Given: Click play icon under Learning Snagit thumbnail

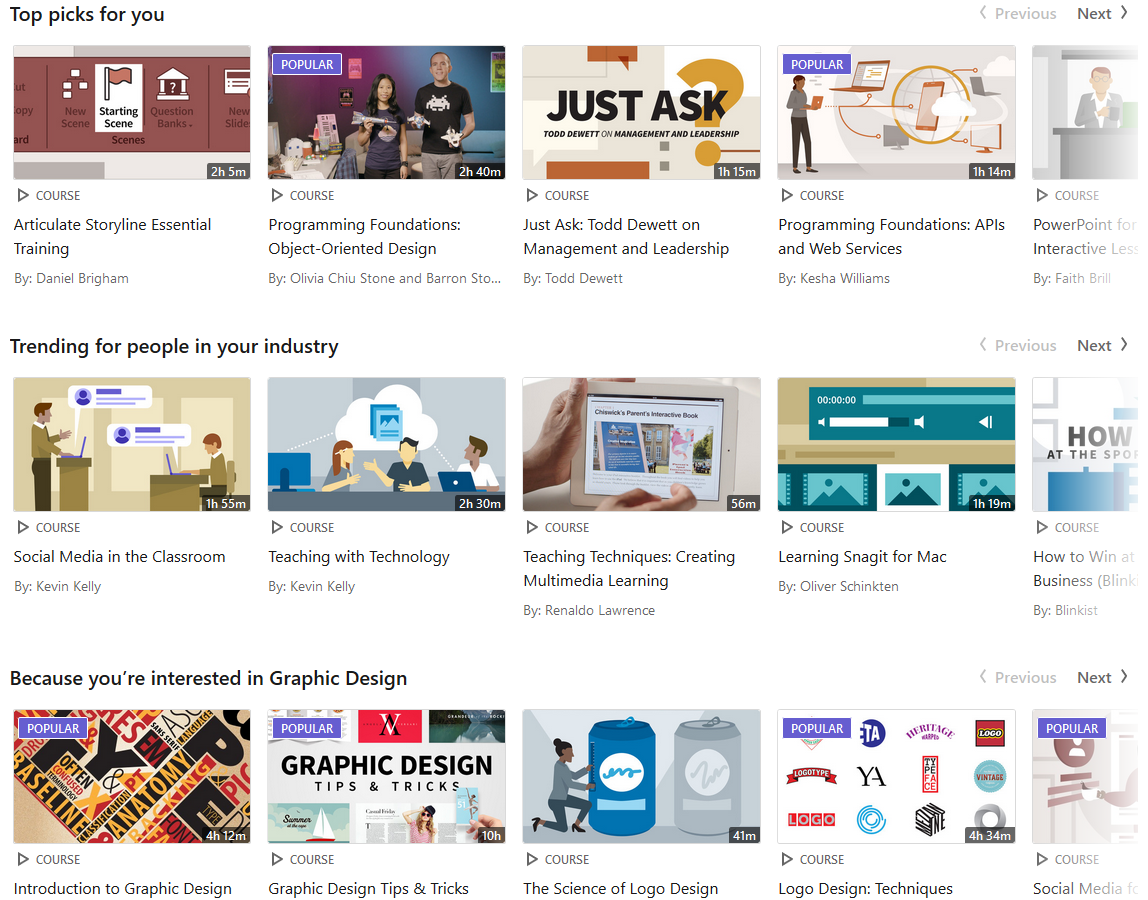Looking at the screenshot, I should click(787, 527).
